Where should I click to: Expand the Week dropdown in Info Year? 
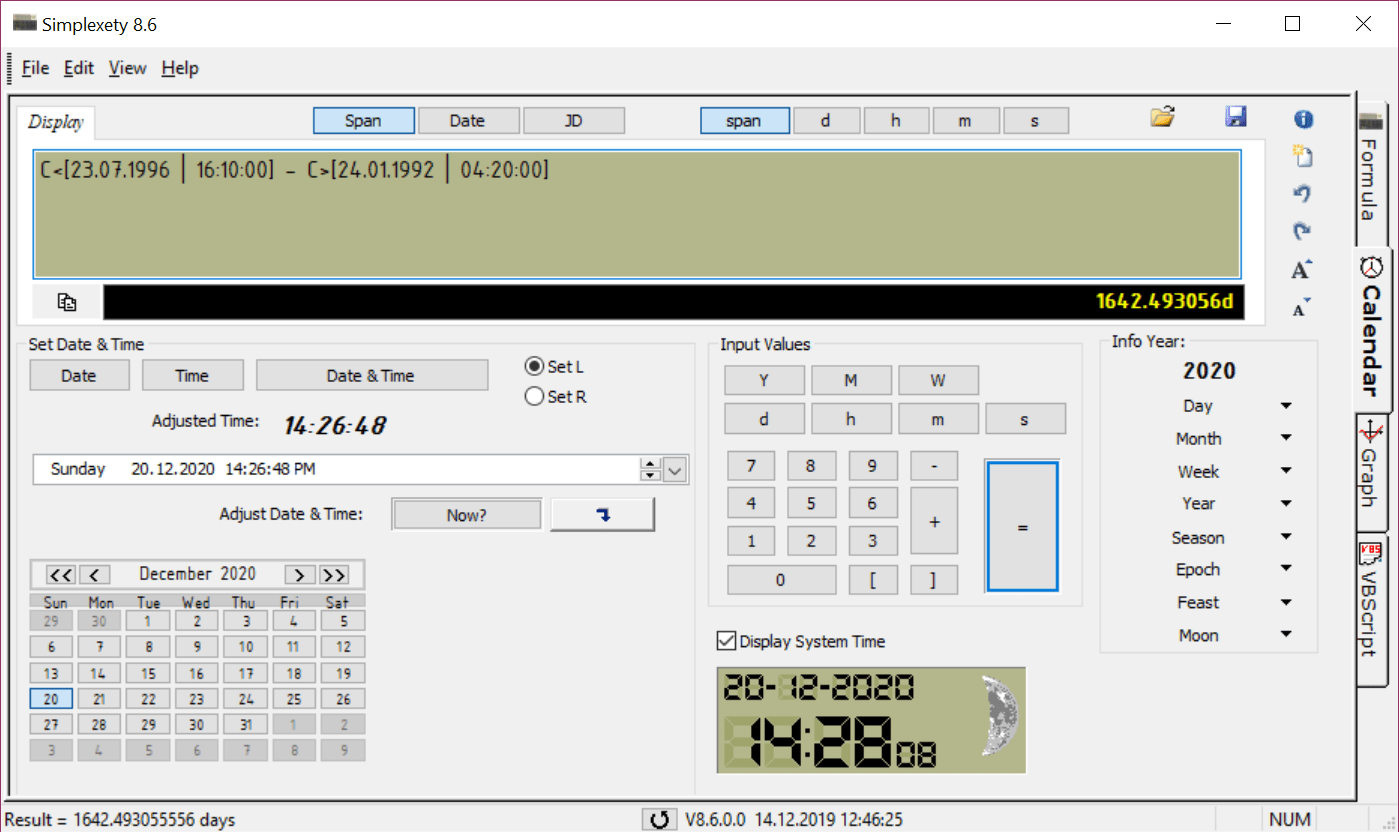tap(1286, 471)
